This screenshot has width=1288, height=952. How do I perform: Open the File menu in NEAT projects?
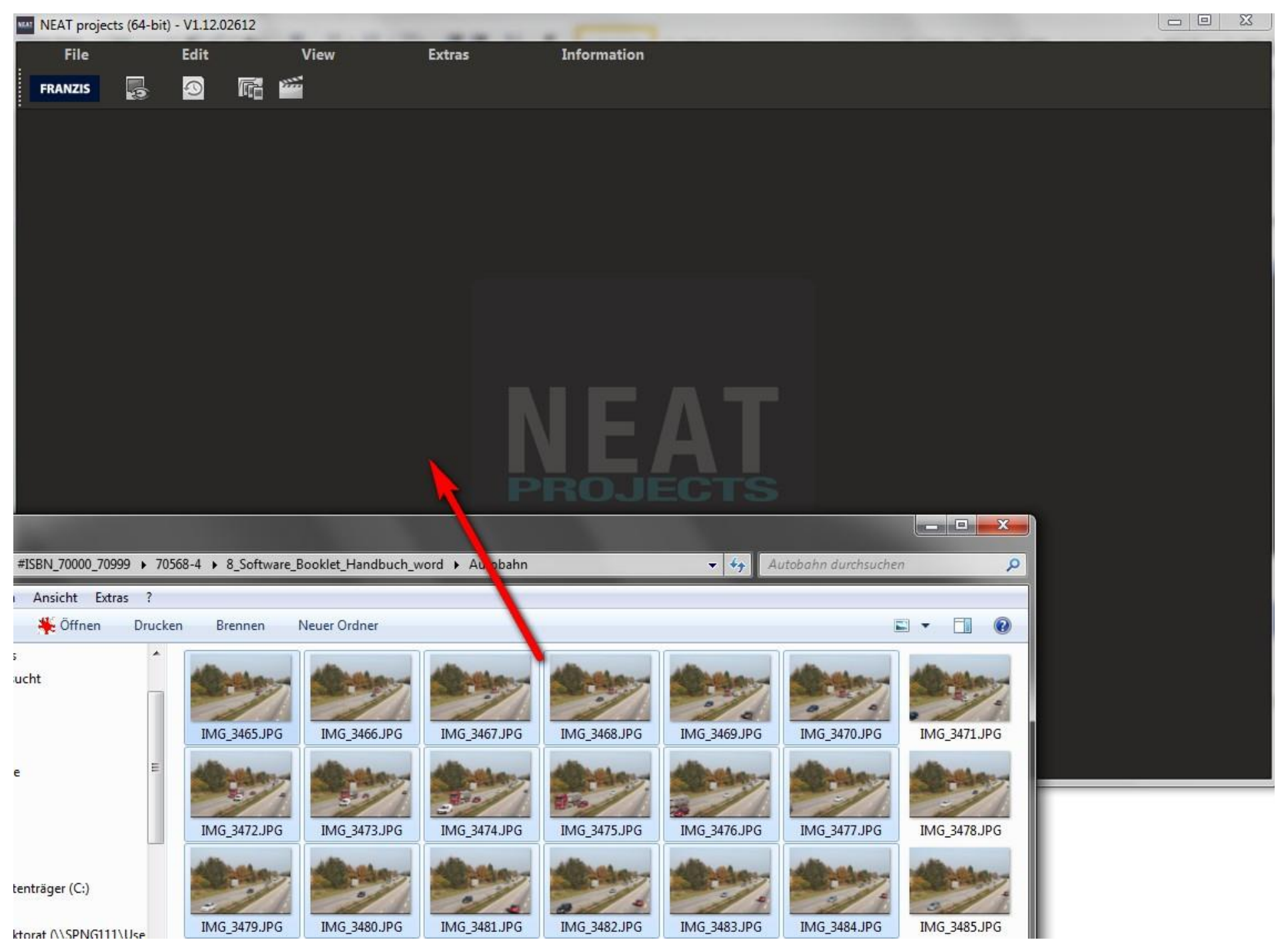(76, 55)
